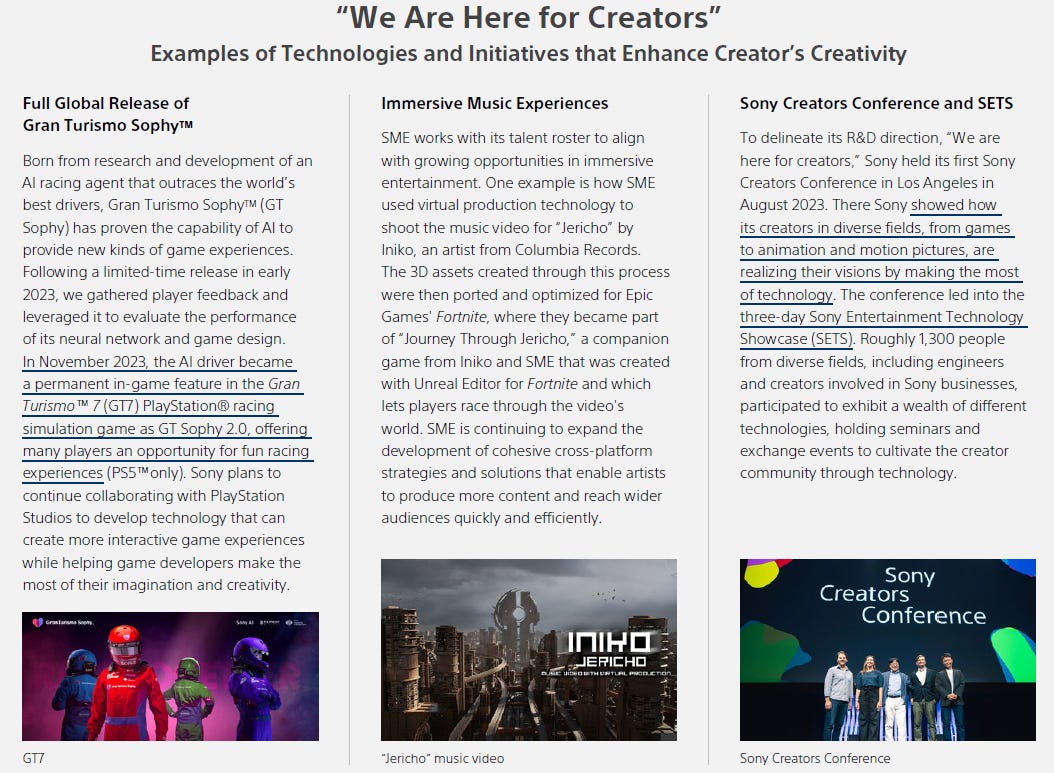Click the heading "Full Global Release of"
Screen dimensions: 1054x773
(x=106, y=103)
